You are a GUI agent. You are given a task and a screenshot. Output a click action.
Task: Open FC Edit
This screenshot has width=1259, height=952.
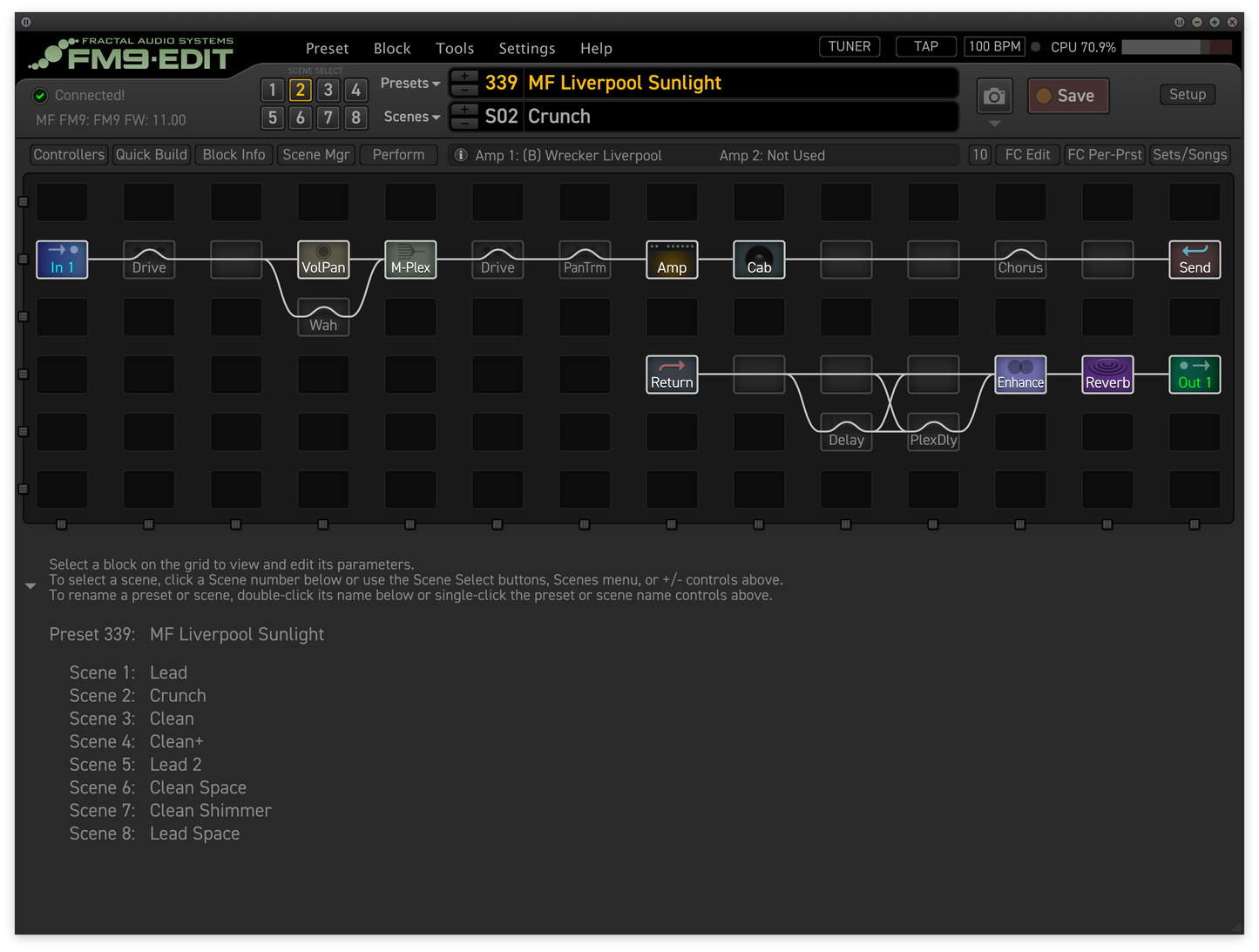(1027, 155)
